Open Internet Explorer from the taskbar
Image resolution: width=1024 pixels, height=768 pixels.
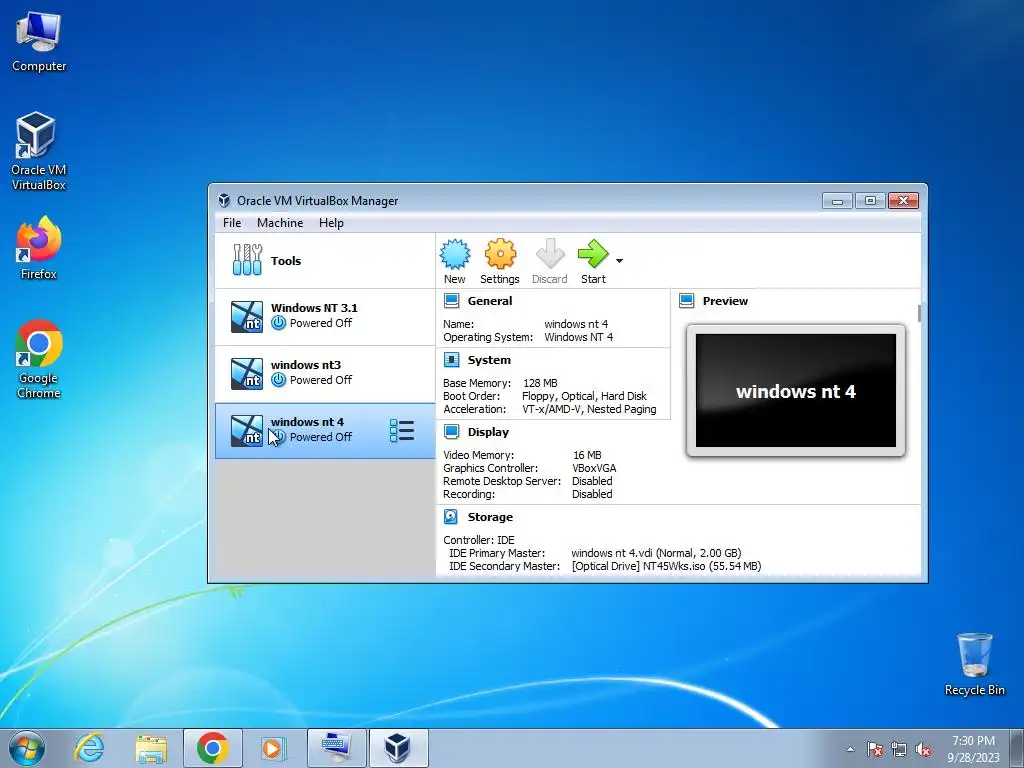[x=89, y=748]
